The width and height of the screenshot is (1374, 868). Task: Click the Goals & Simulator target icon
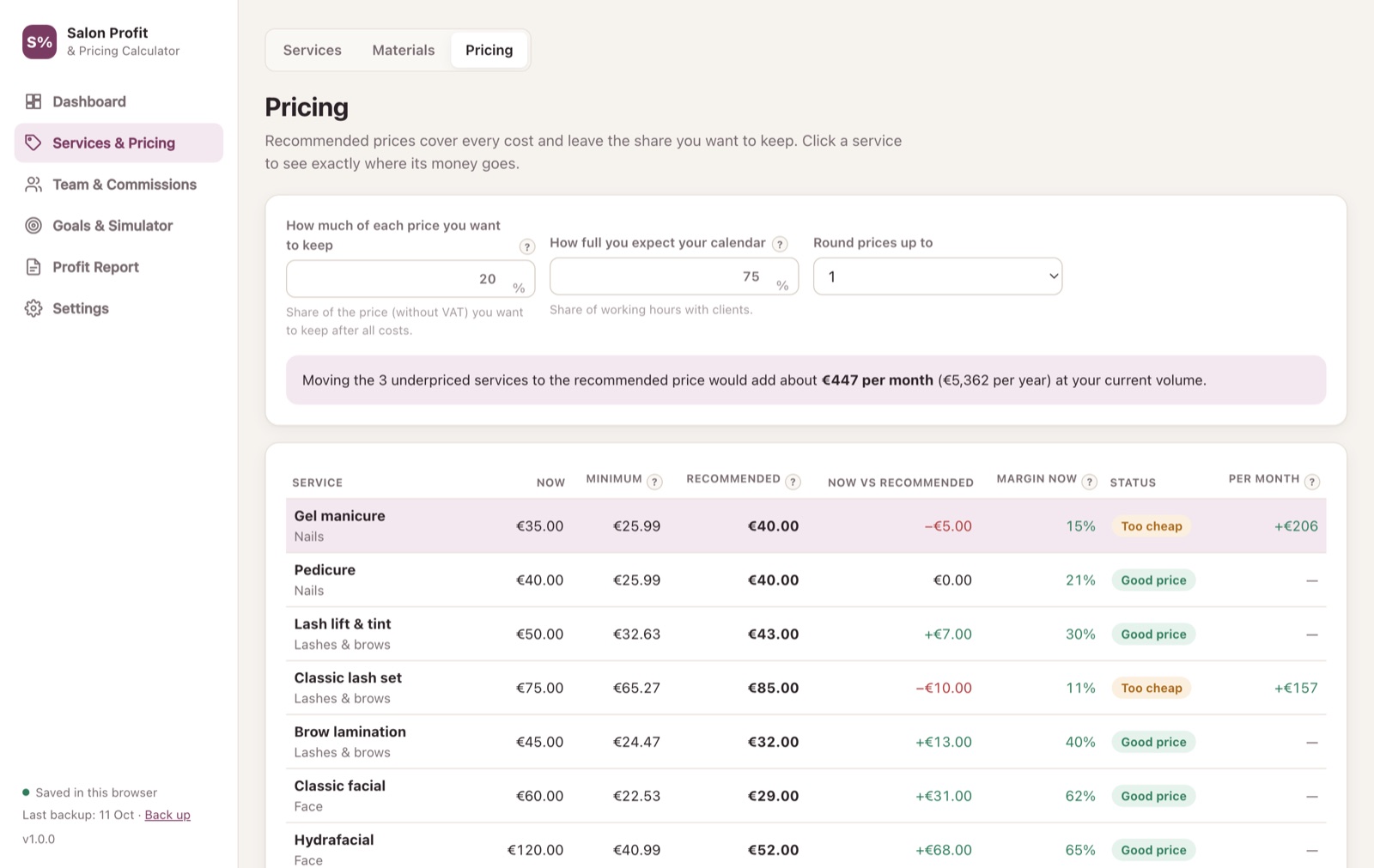pyautogui.click(x=33, y=226)
